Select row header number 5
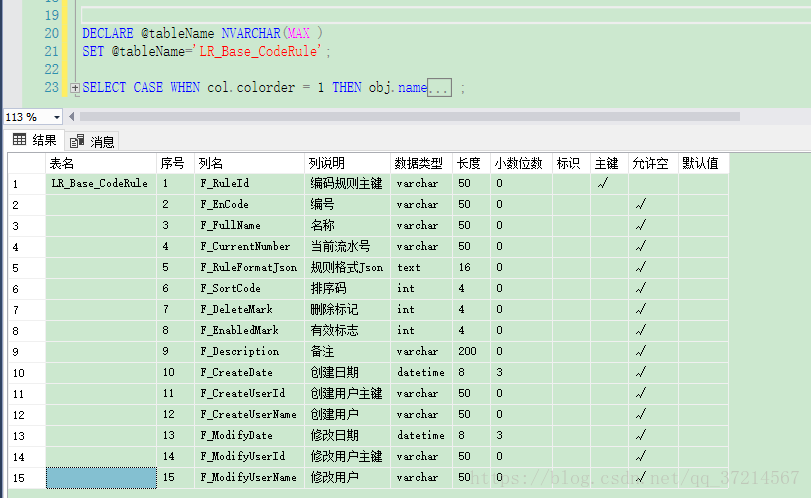Screen dimensions: 811x498 tap(27, 268)
